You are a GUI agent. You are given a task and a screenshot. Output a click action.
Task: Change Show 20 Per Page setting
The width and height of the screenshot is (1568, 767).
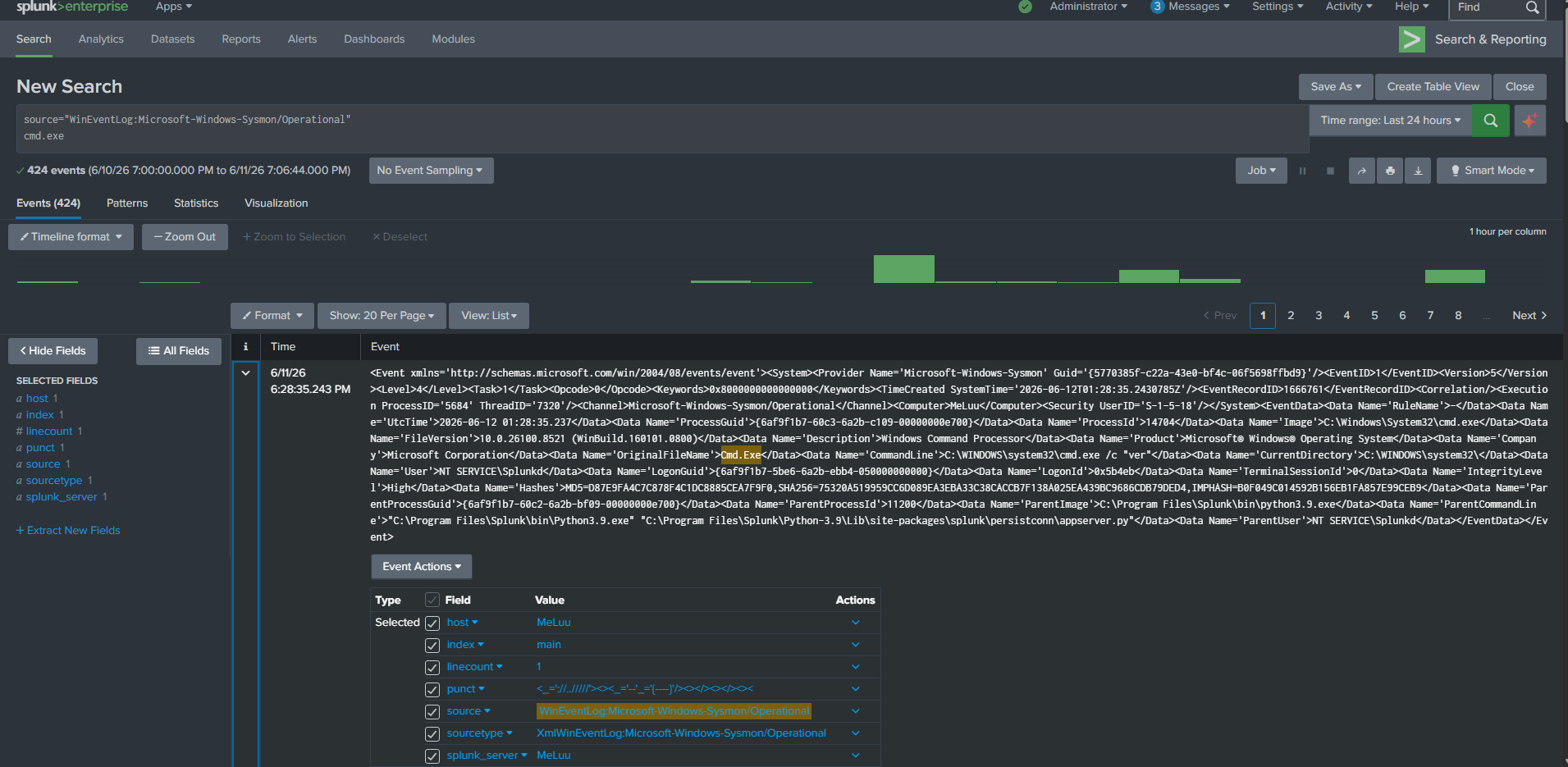382,316
